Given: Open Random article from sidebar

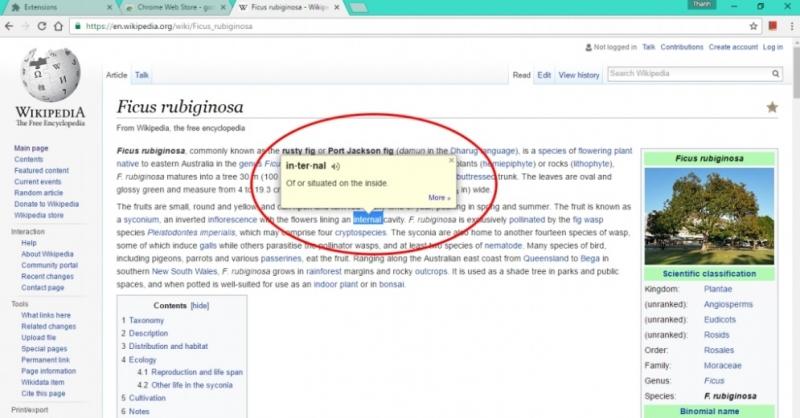Looking at the screenshot, I should pos(38,193).
